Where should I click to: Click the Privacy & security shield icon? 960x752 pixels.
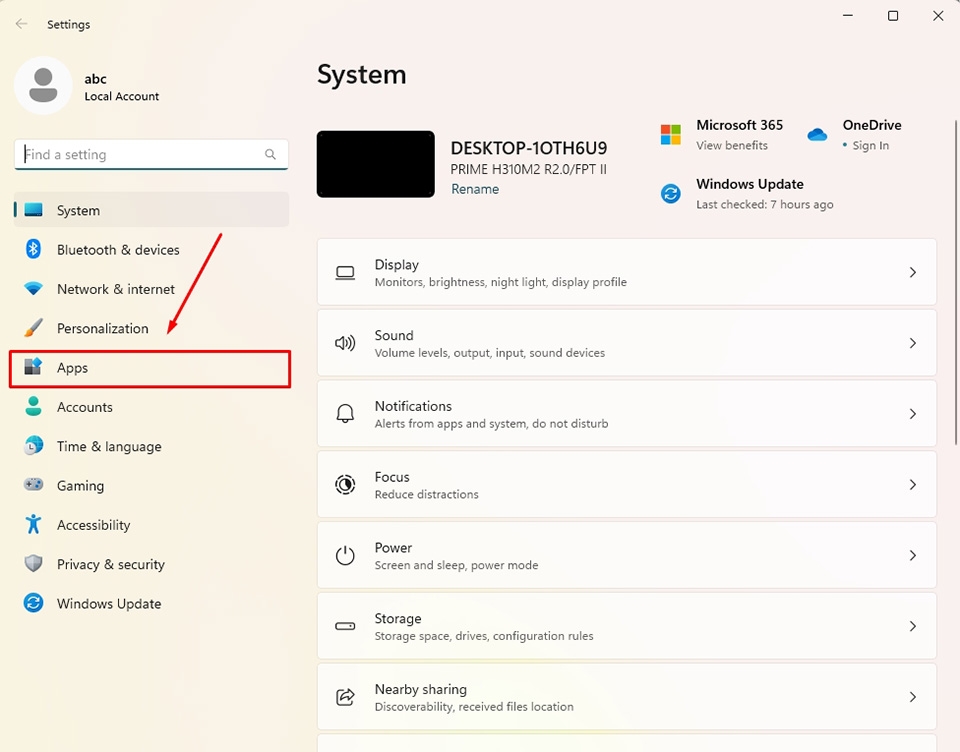point(33,563)
